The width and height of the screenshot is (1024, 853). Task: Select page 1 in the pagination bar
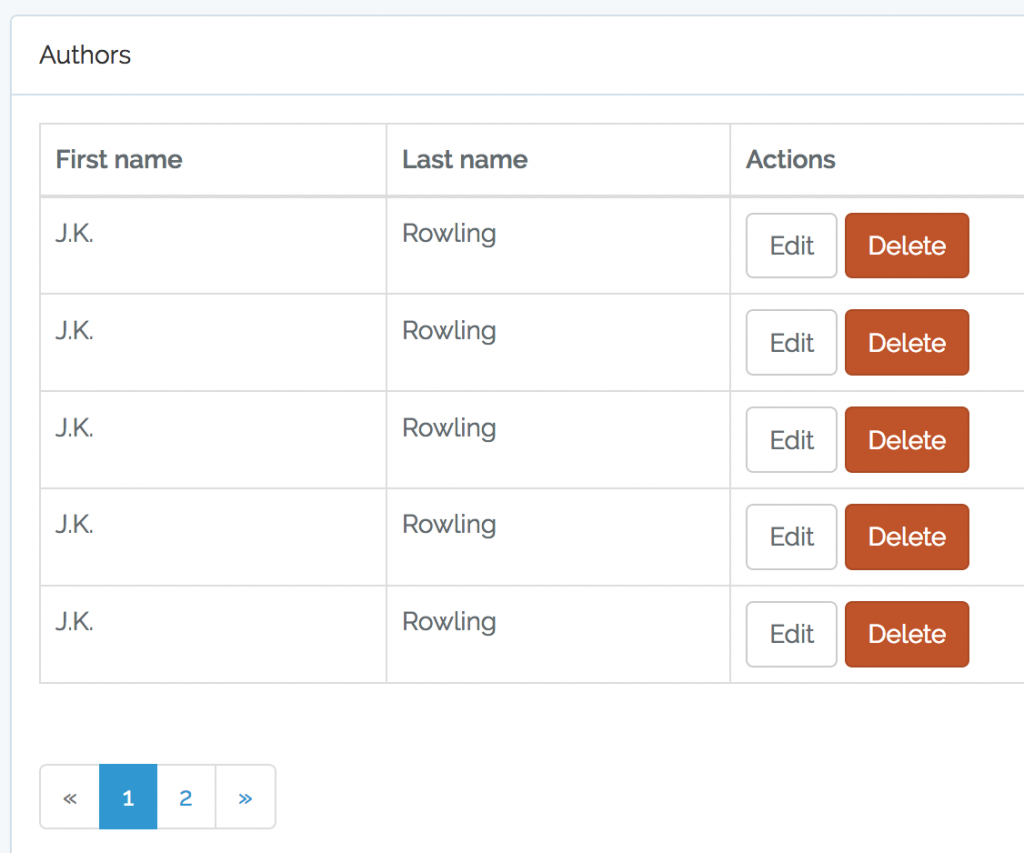coord(127,797)
